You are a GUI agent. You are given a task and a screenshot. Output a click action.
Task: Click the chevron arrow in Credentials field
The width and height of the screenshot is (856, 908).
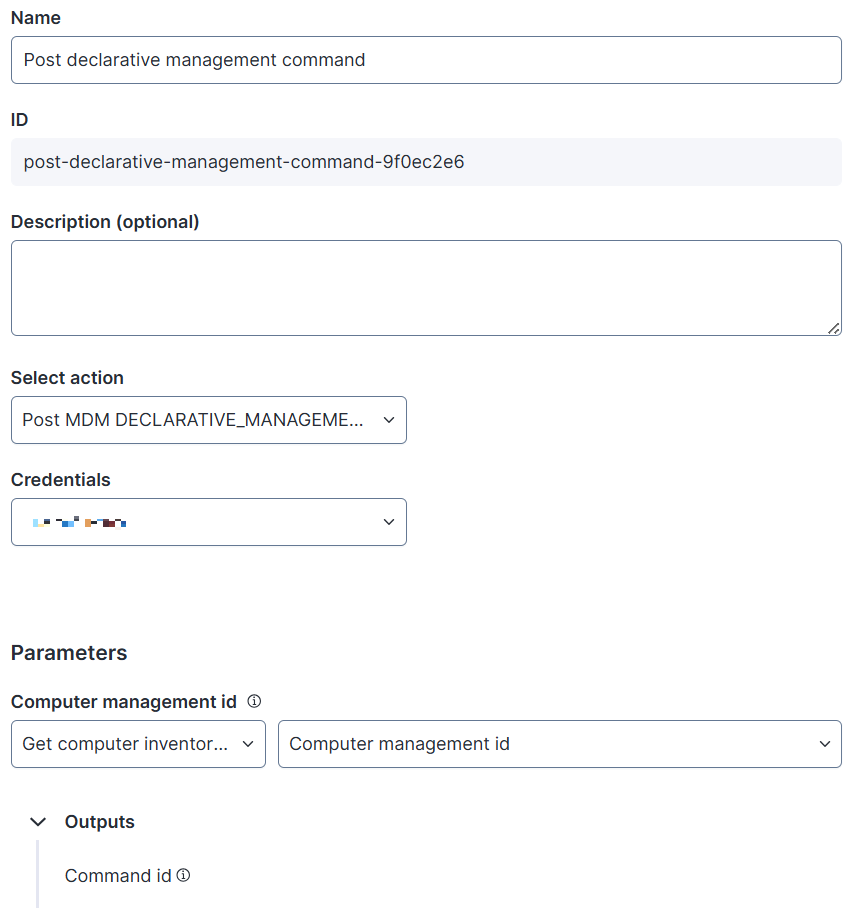(x=389, y=522)
